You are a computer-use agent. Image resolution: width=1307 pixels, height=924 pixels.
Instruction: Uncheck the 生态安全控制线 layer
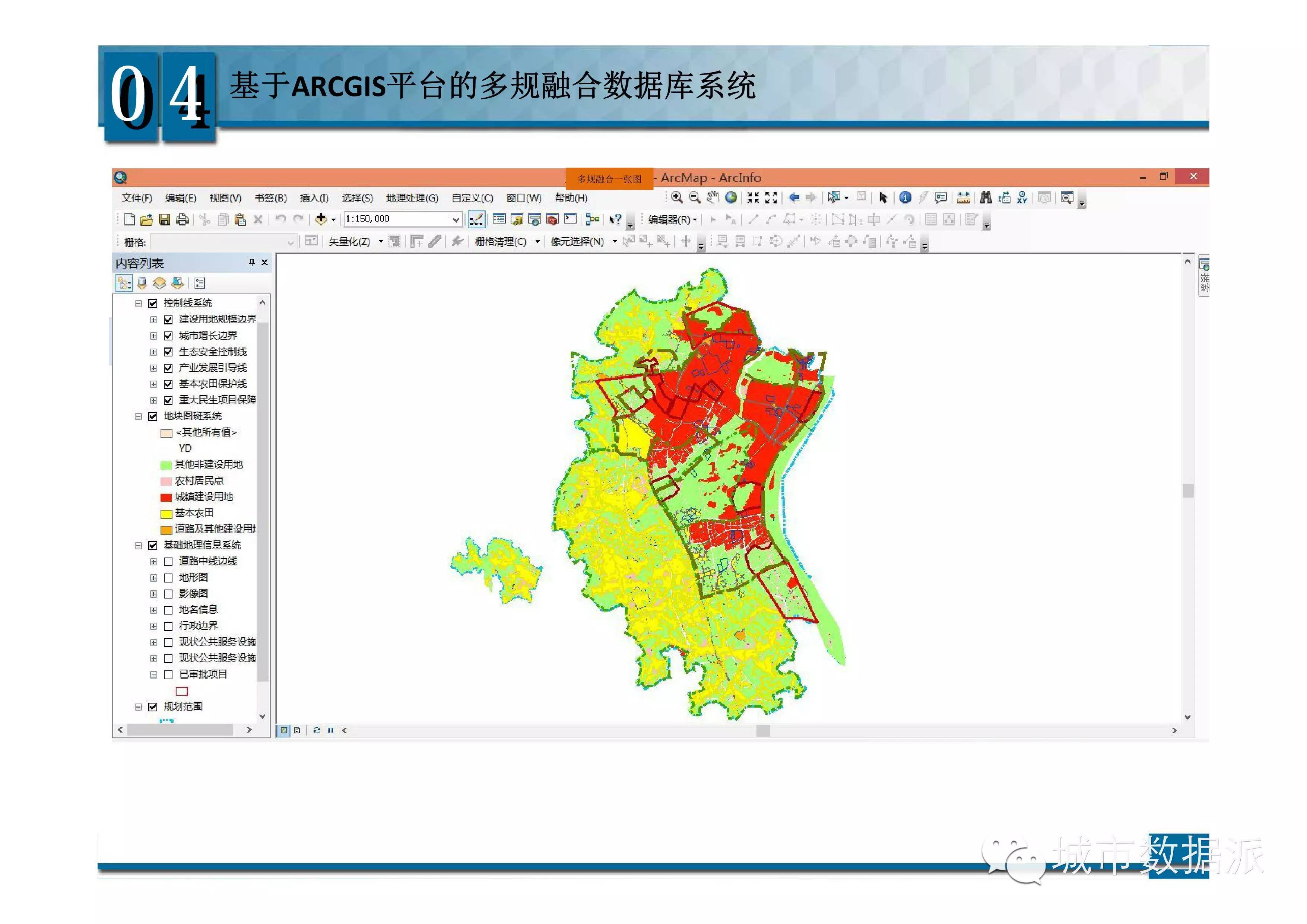coord(168,352)
